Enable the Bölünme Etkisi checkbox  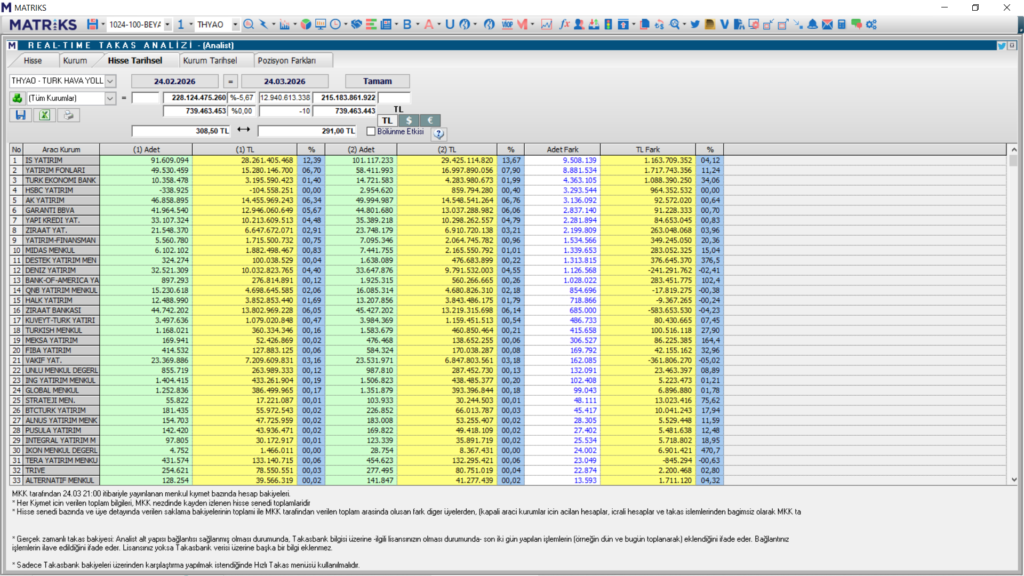click(x=371, y=131)
